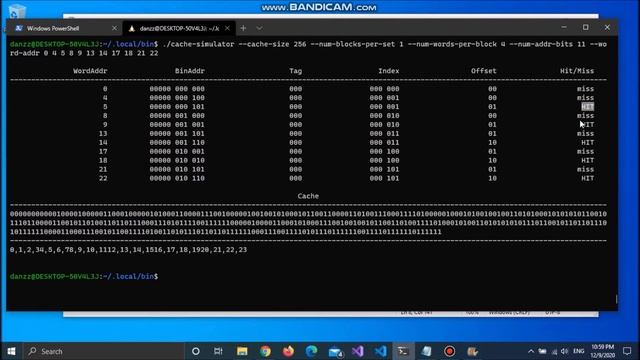Open the Action Center notifications icon
This screenshot has height=360, width=640.
pyautogui.click(x=627, y=351)
